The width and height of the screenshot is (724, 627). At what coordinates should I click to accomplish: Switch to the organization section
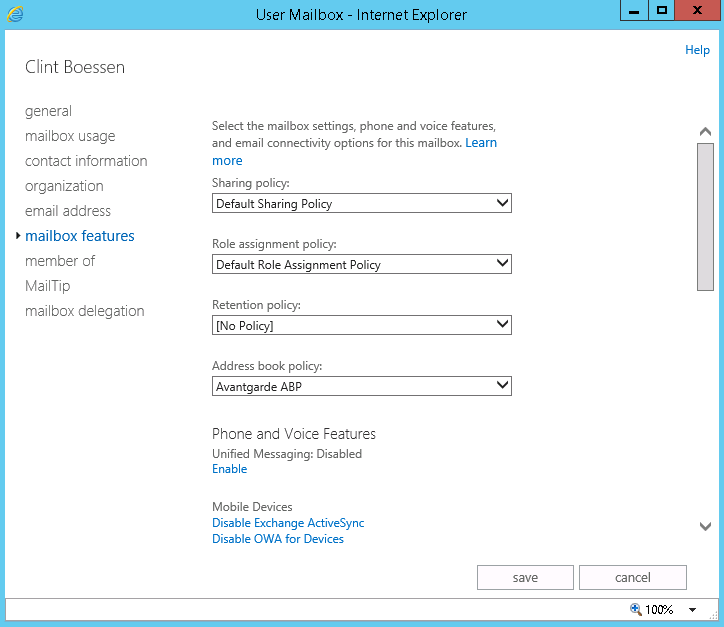pos(64,186)
